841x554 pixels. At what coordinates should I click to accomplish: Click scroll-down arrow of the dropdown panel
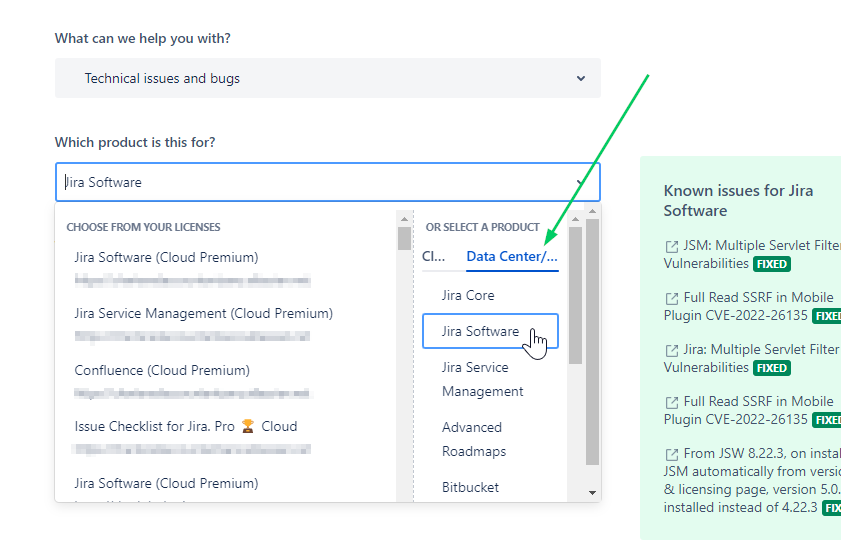pyautogui.click(x=593, y=493)
